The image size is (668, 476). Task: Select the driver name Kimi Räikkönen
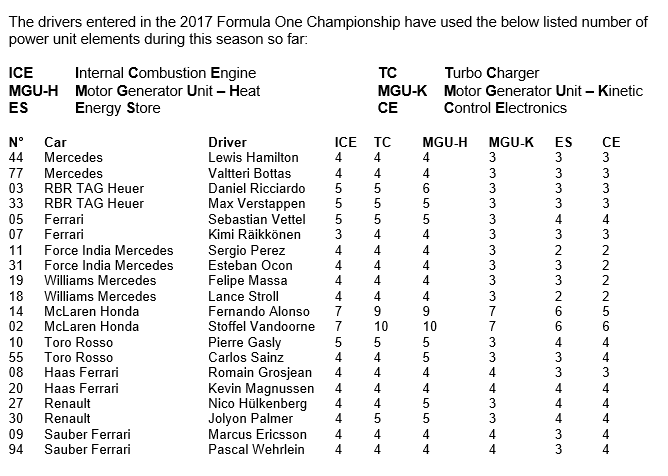coord(254,234)
